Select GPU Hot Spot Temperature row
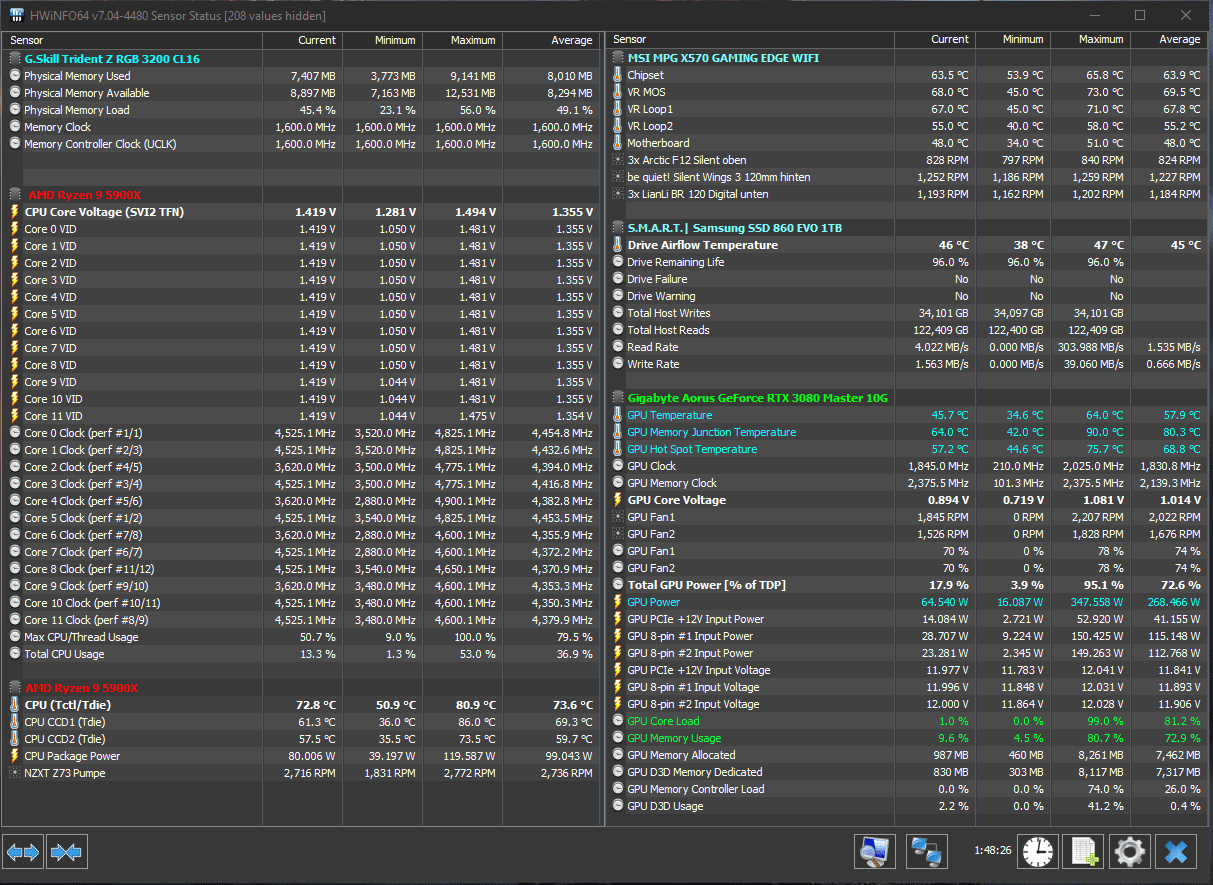The image size is (1213, 885). click(907, 449)
